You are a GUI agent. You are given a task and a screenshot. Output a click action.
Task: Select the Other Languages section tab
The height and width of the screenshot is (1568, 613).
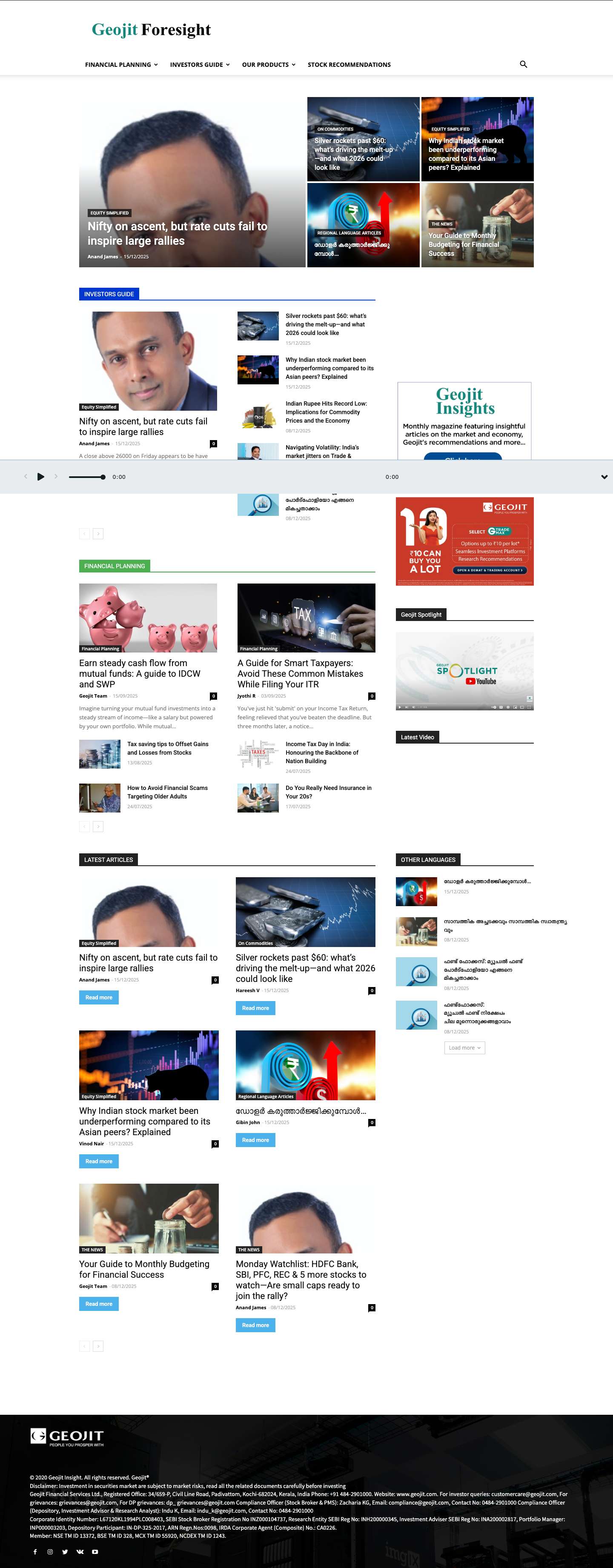(x=428, y=859)
